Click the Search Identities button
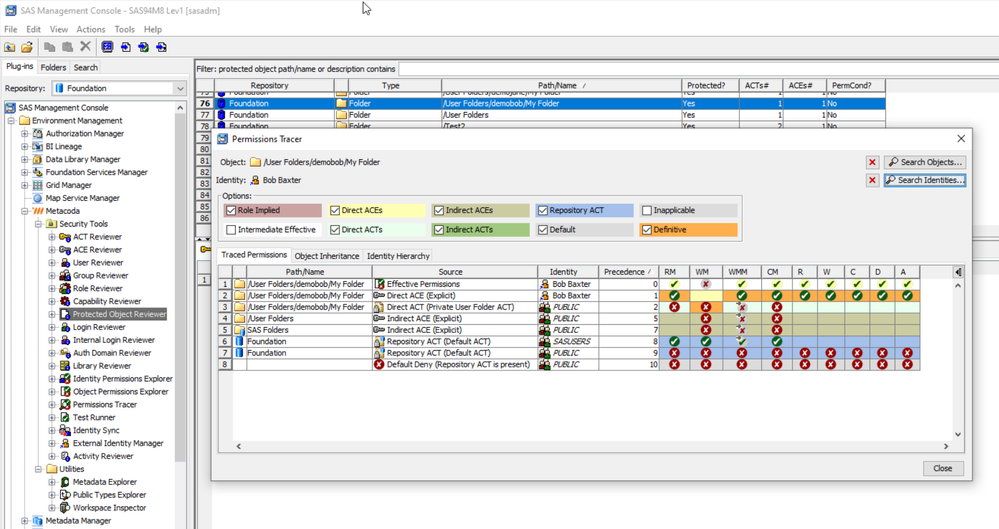The image size is (999, 529). coord(925,180)
